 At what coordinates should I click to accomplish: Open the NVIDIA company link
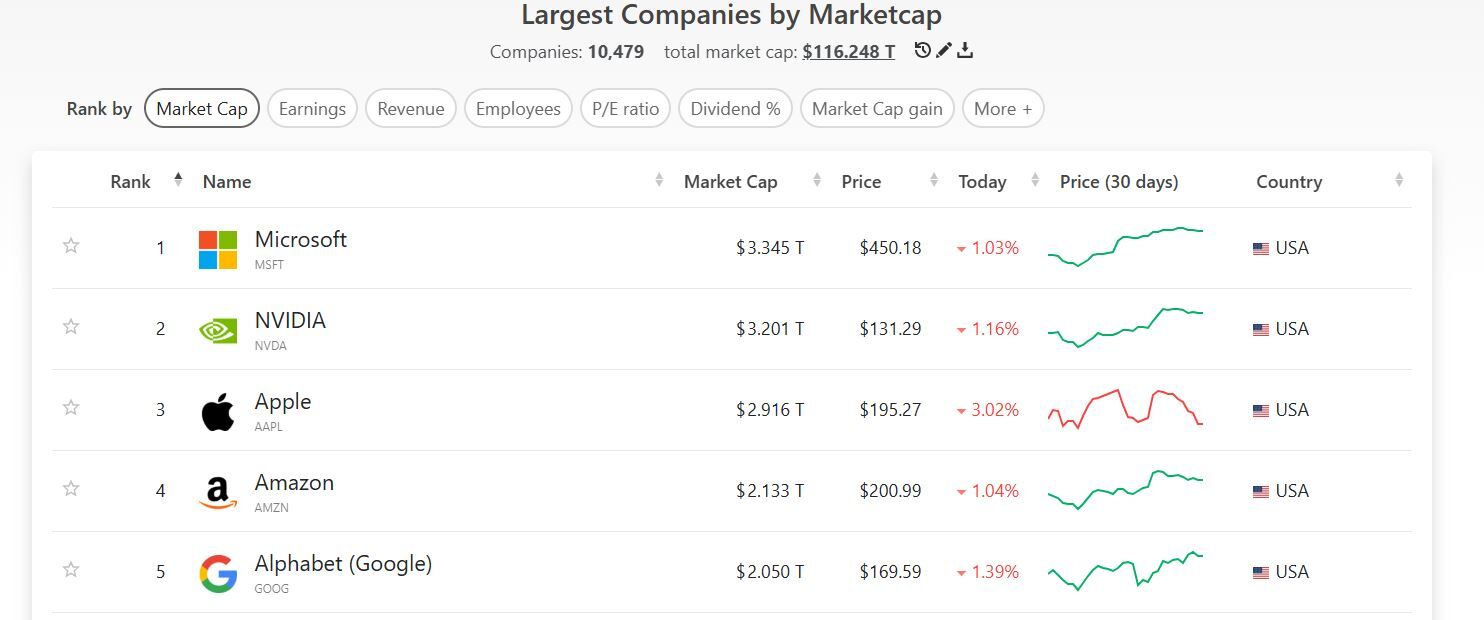[x=290, y=321]
